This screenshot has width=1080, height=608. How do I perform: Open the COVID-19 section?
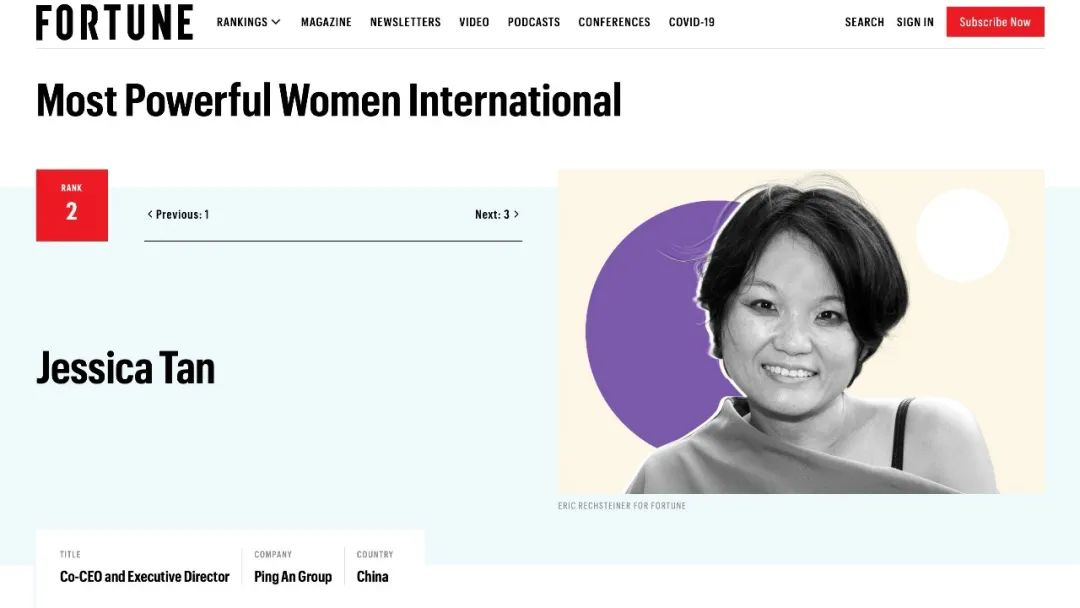point(692,22)
